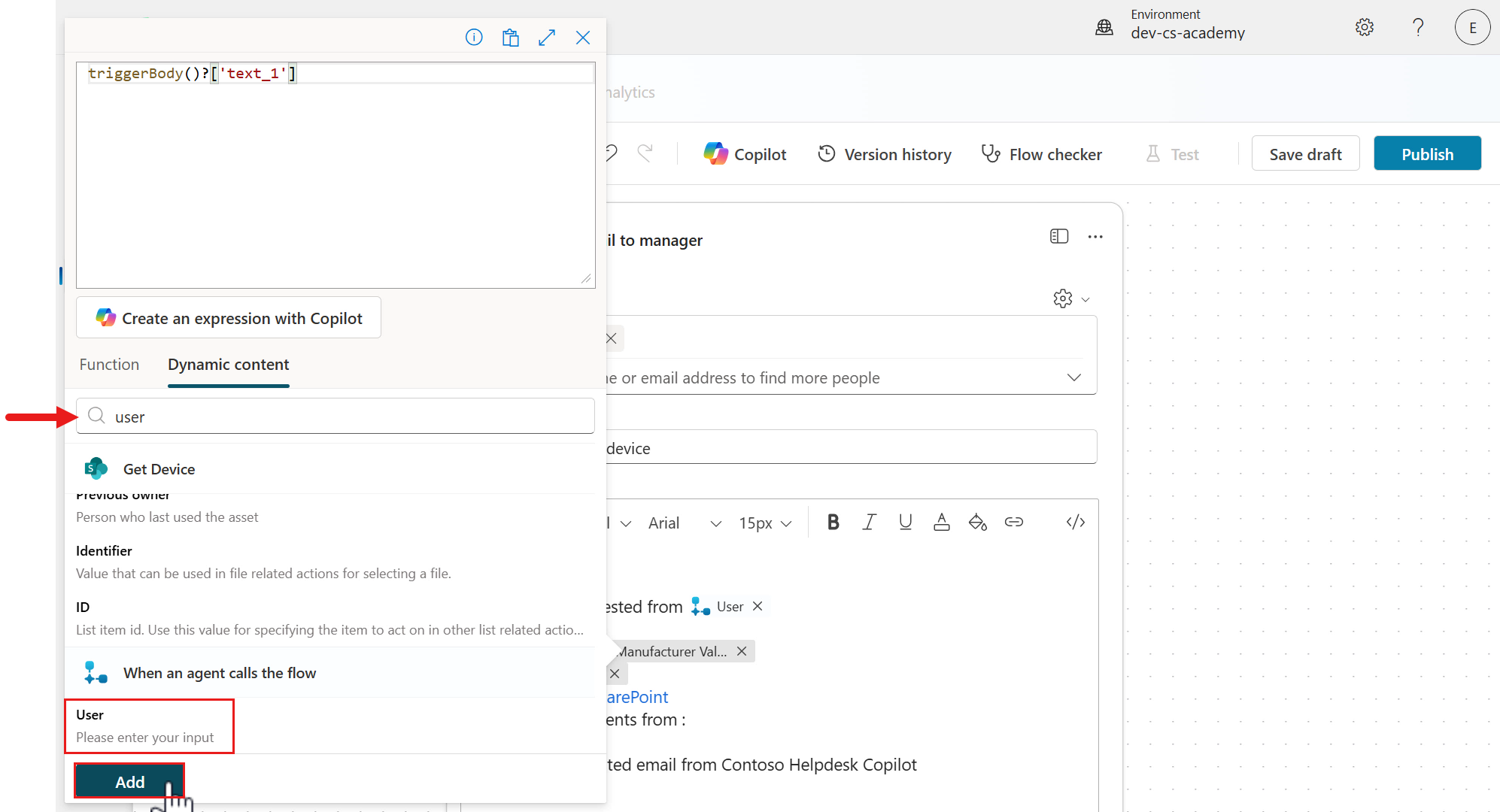Image resolution: width=1500 pixels, height=812 pixels.
Task: Click the copy to clipboard icon
Action: [510, 37]
